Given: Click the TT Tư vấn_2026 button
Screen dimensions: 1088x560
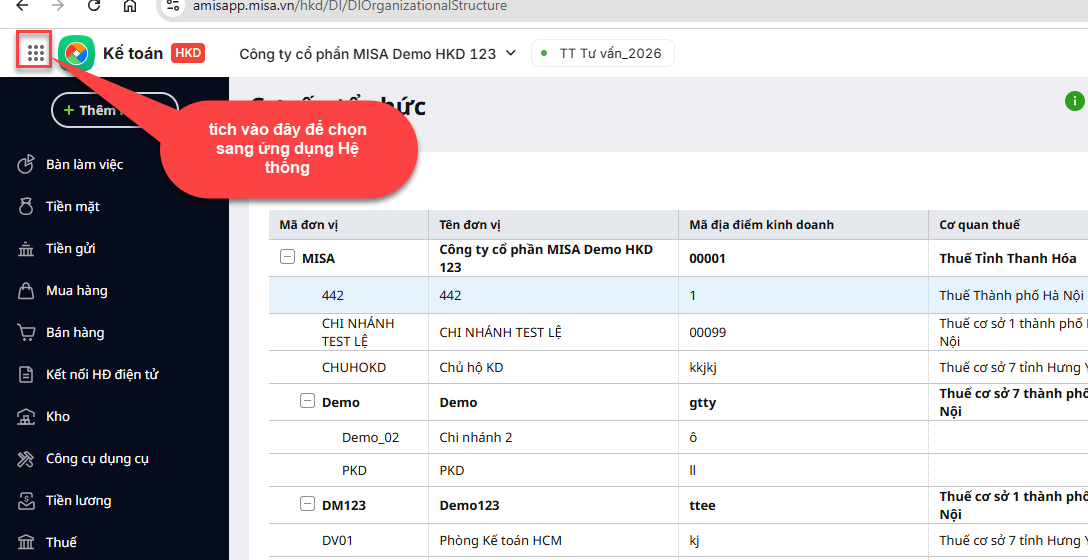Looking at the screenshot, I should [603, 54].
